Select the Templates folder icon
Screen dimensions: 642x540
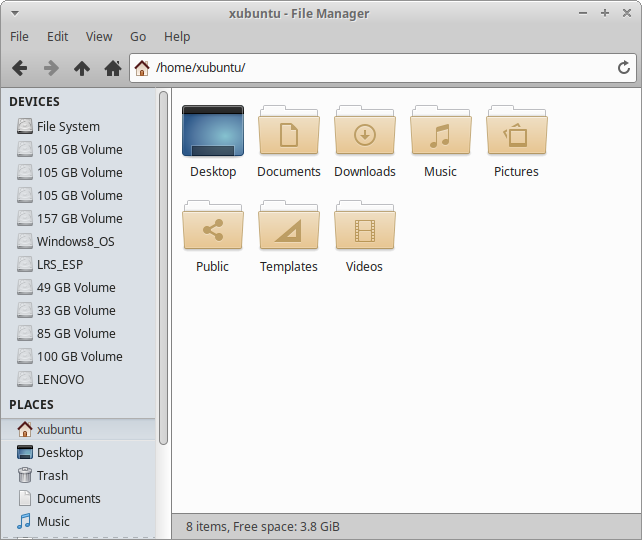[289, 226]
